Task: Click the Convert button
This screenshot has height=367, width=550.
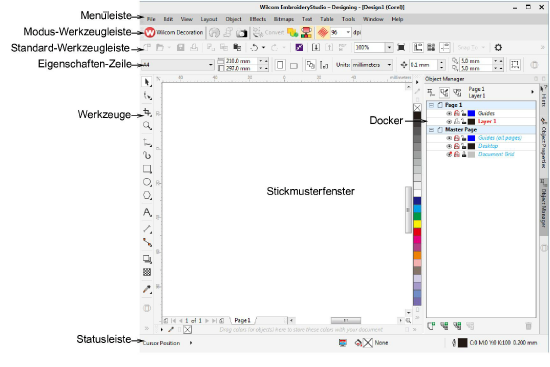Action: click(x=269, y=32)
